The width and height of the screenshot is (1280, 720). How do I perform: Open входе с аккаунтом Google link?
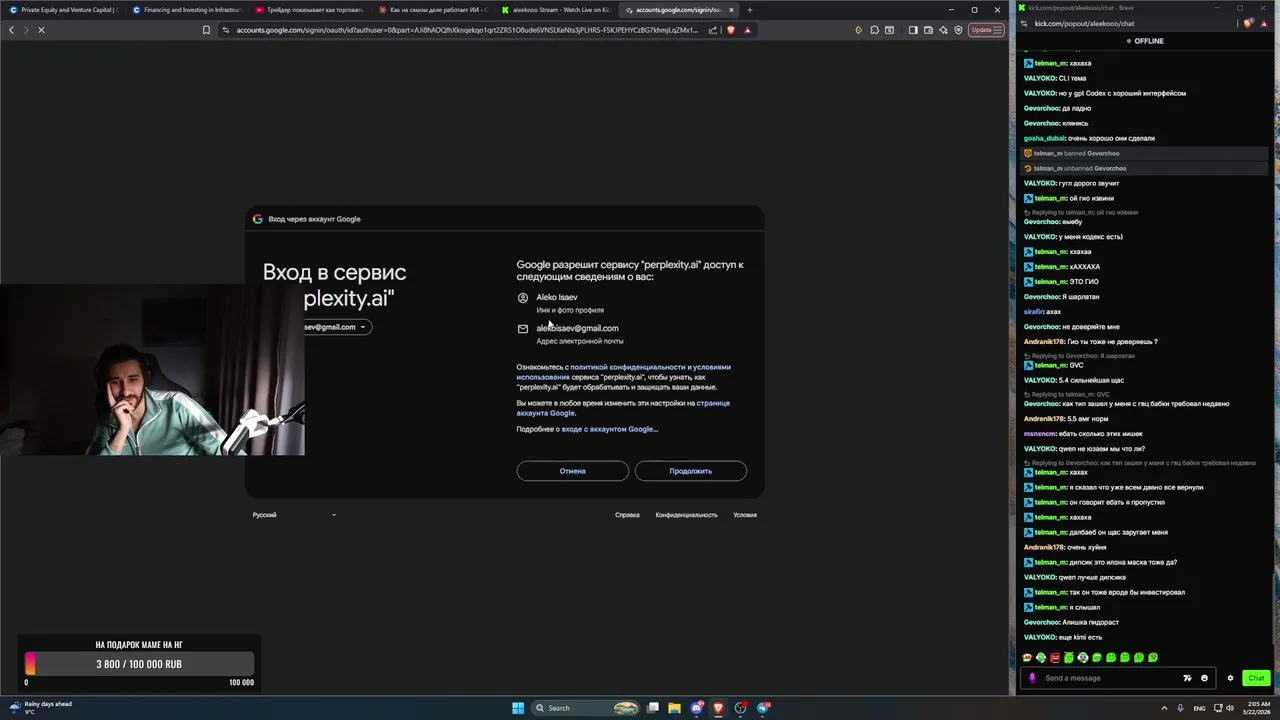609,429
